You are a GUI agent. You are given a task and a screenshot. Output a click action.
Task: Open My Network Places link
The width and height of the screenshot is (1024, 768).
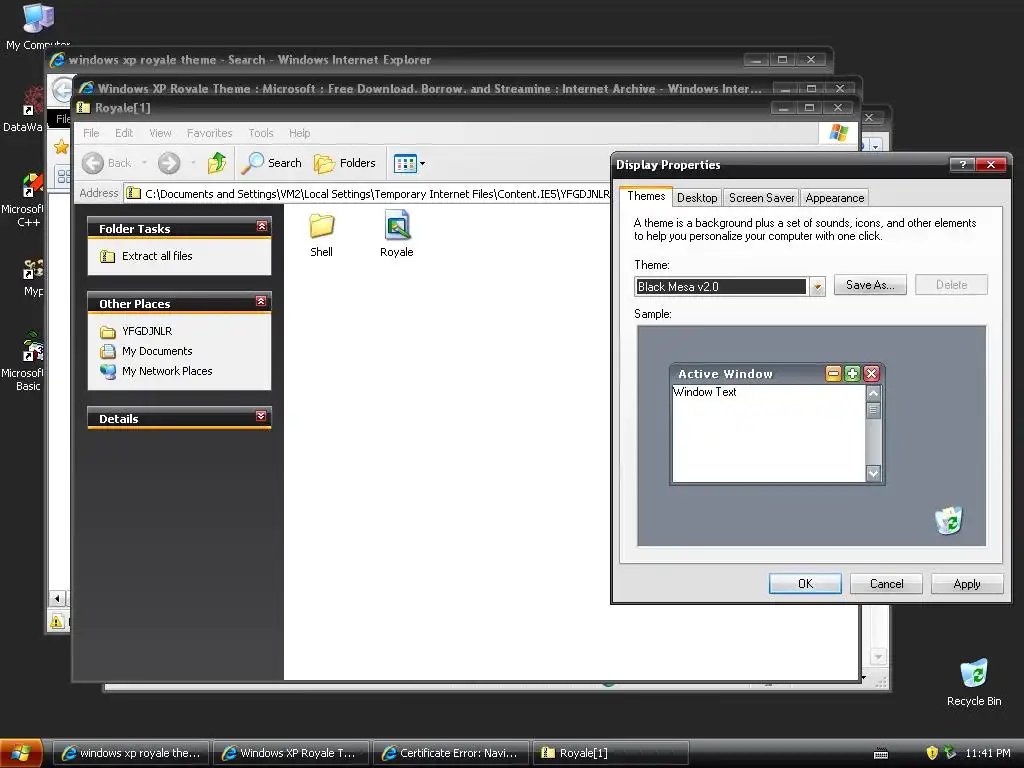point(156,371)
